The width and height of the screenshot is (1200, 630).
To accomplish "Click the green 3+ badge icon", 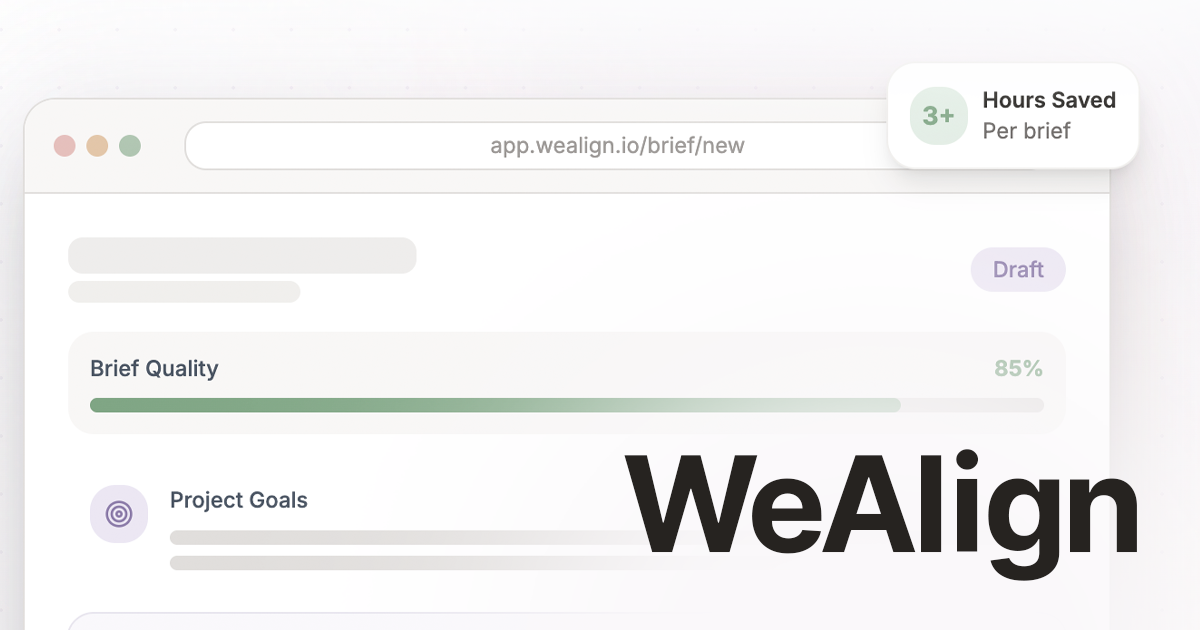I will [x=938, y=116].
